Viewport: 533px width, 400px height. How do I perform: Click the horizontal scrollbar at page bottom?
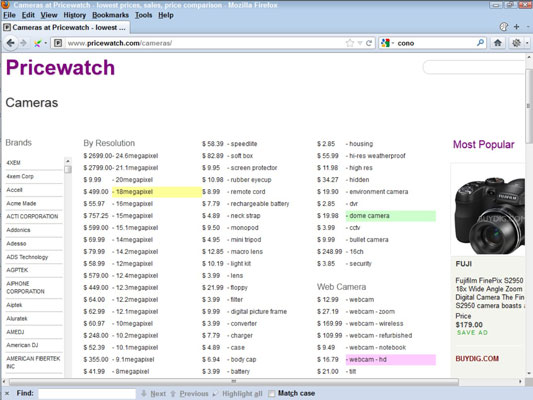pos(234,382)
